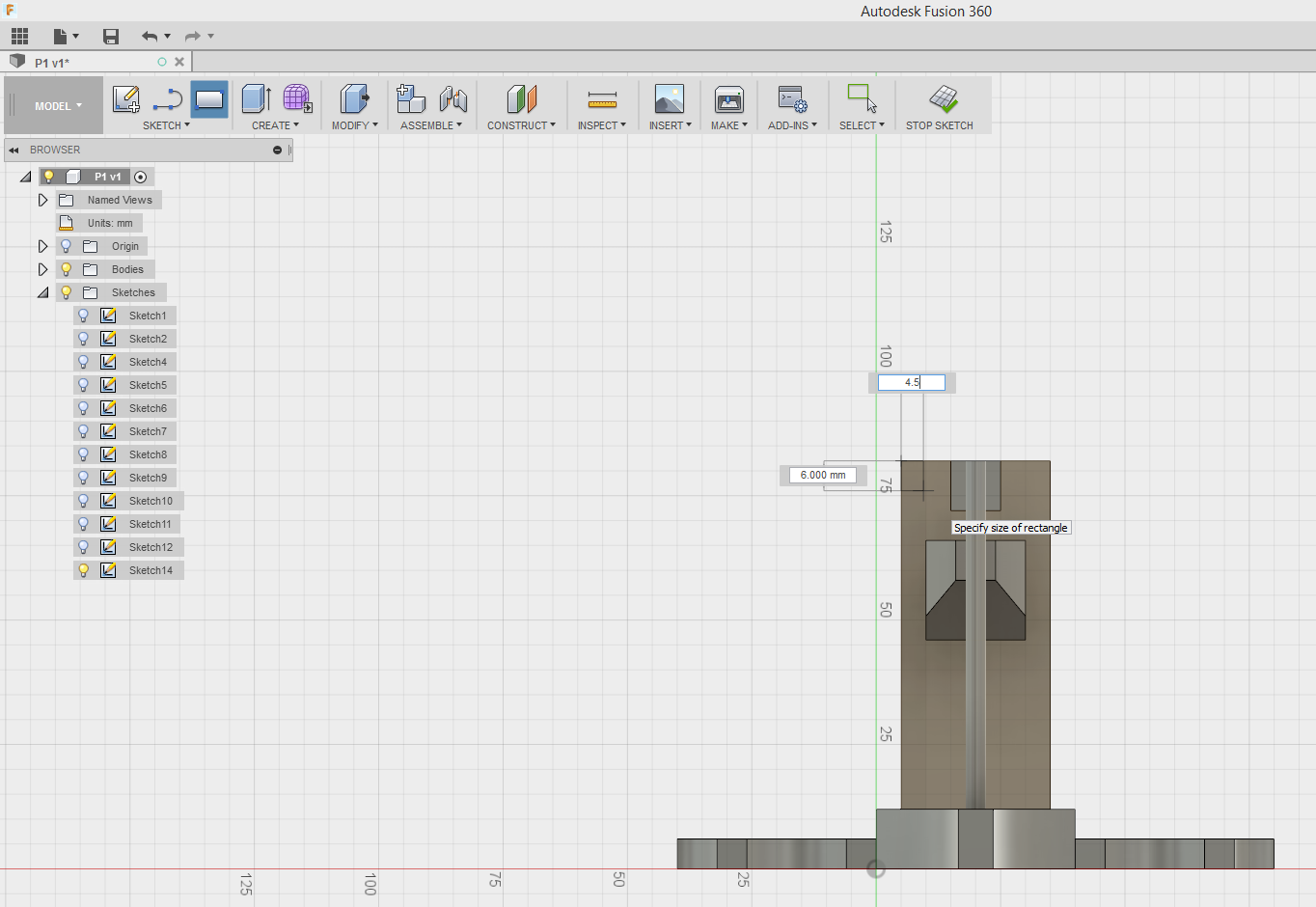Click the Units: mm entry

click(110, 223)
